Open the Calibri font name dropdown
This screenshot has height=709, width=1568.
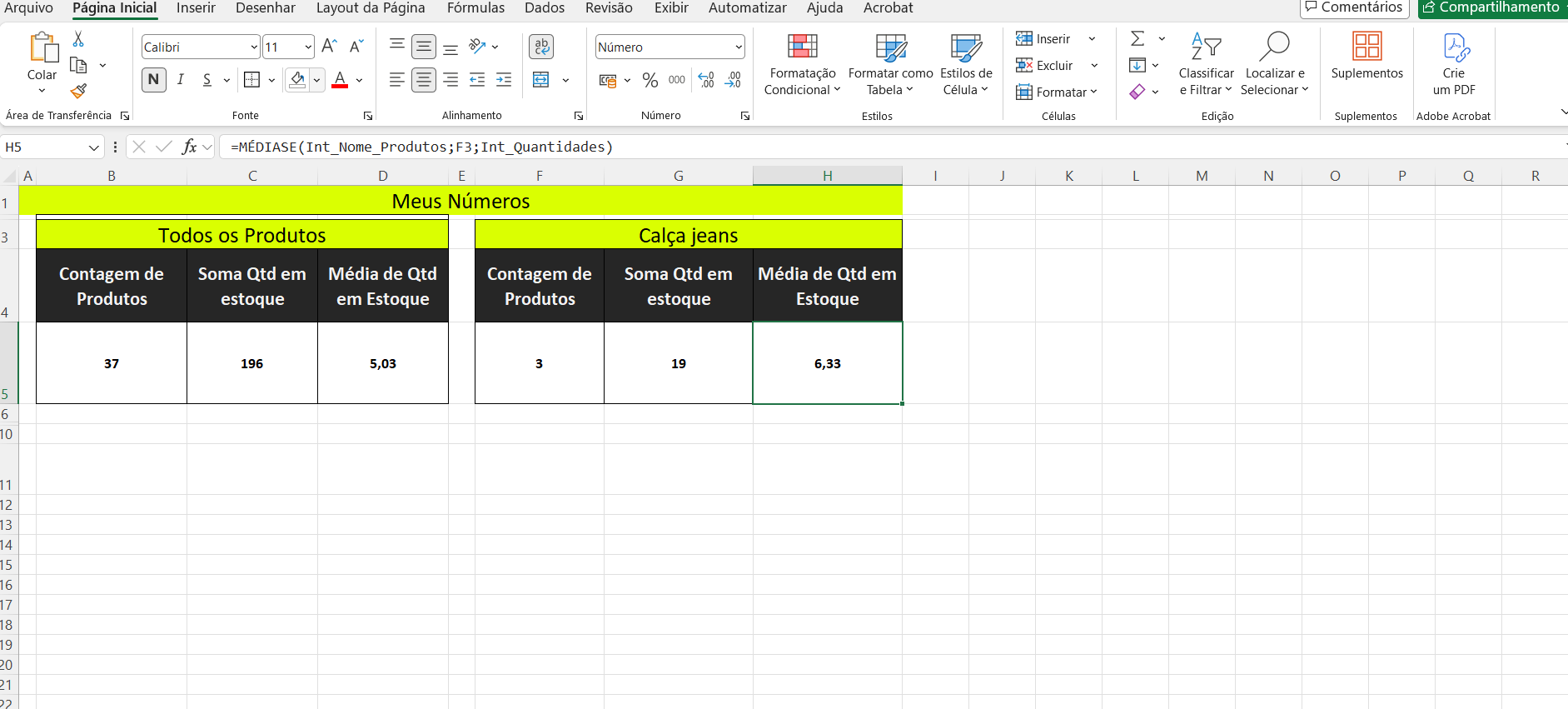click(254, 47)
